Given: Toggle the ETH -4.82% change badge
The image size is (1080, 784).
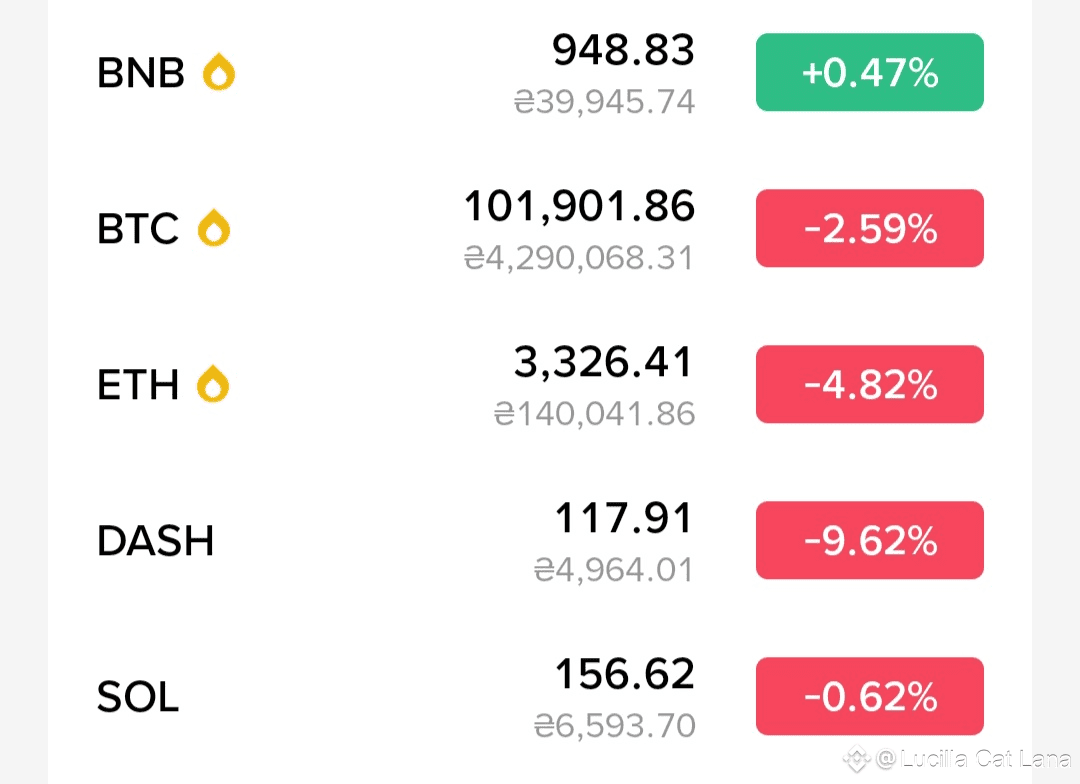Looking at the screenshot, I should pyautogui.click(x=869, y=384).
